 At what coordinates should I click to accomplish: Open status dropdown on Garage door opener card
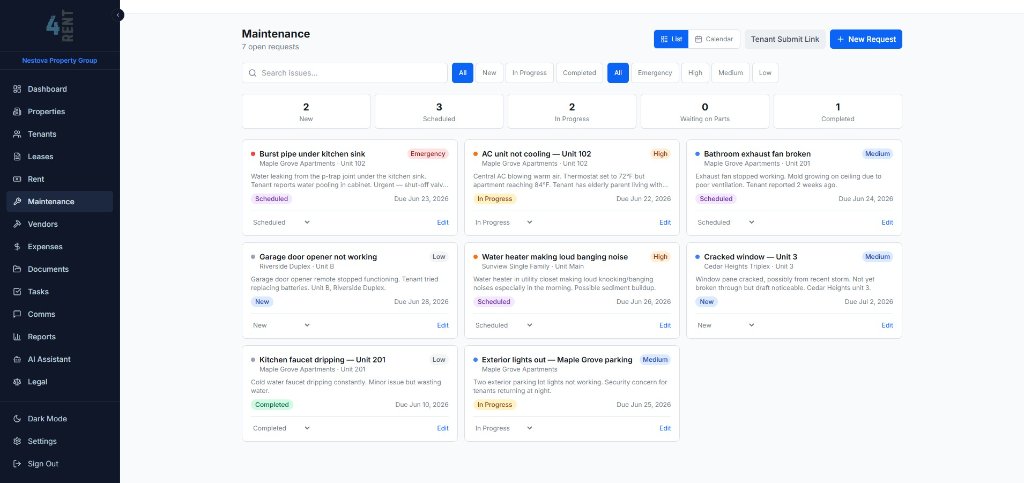[x=281, y=325]
